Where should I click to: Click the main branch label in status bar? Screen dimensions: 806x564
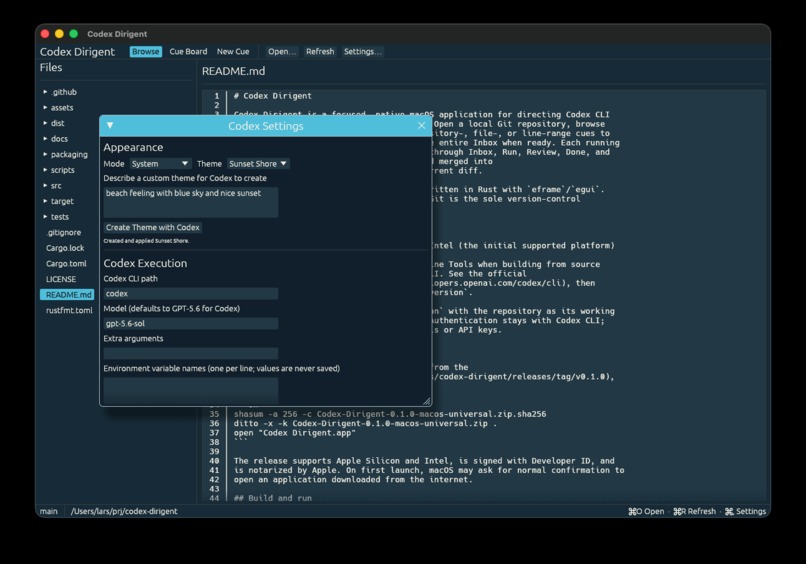point(49,511)
